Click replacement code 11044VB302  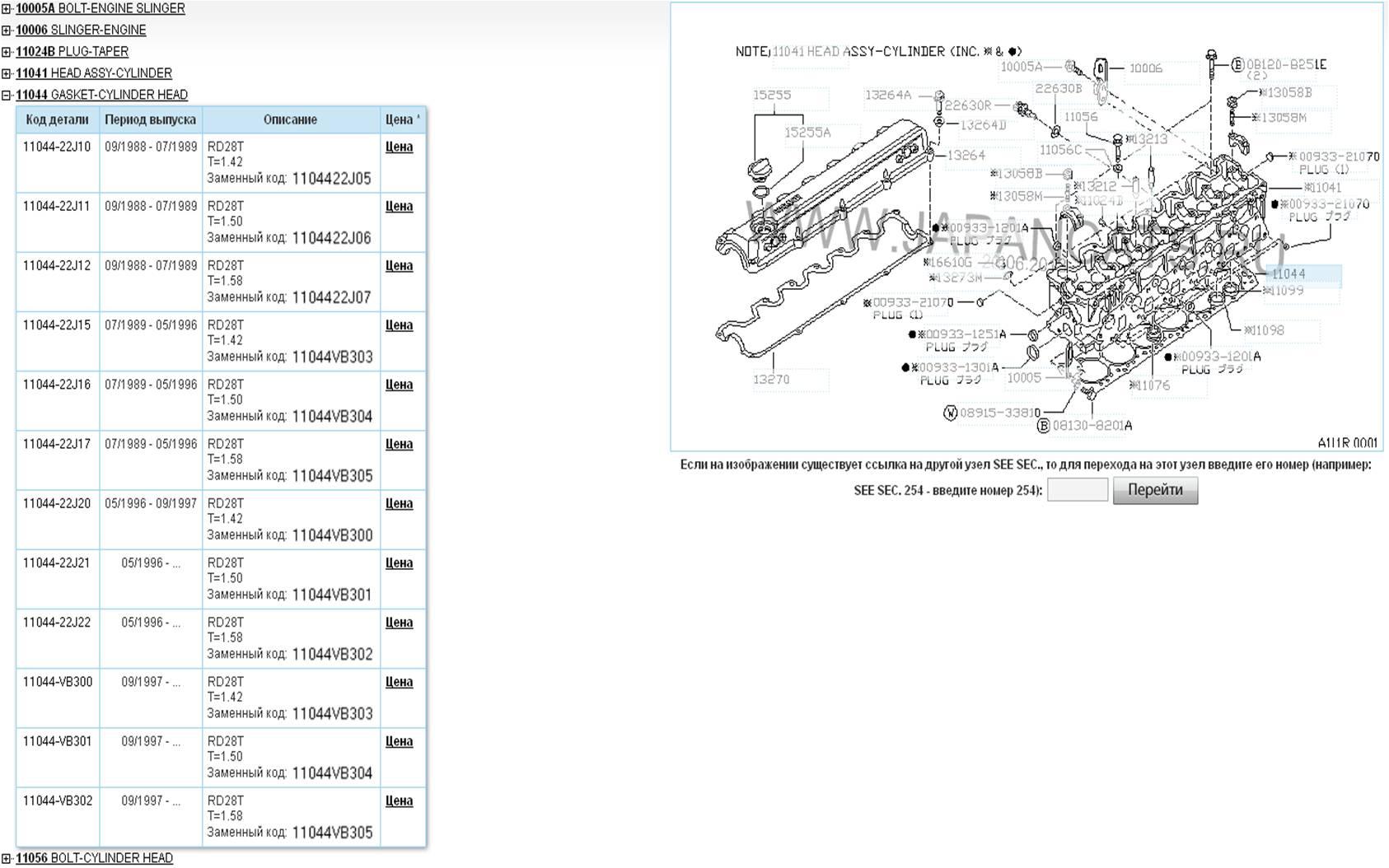(x=333, y=654)
